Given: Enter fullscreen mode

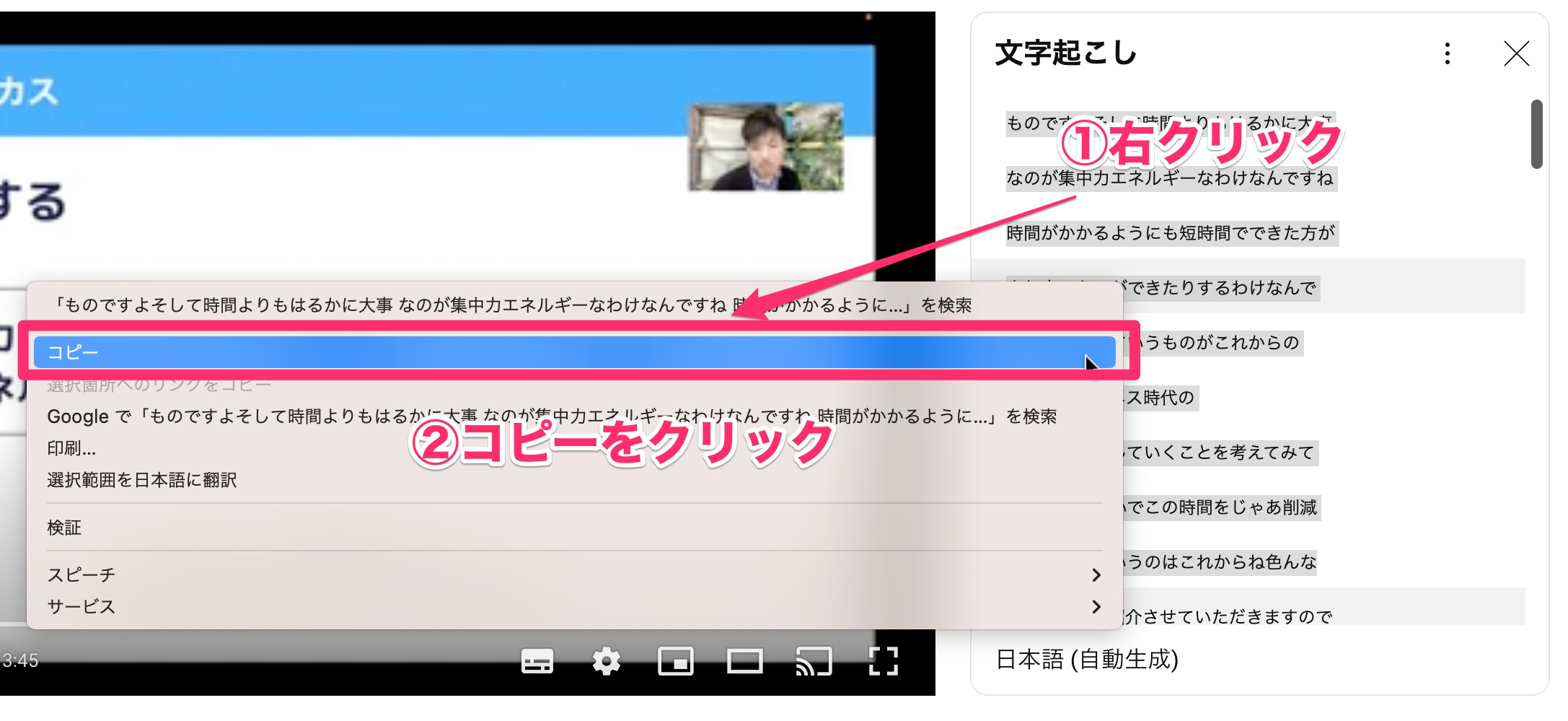Looking at the screenshot, I should point(883,660).
